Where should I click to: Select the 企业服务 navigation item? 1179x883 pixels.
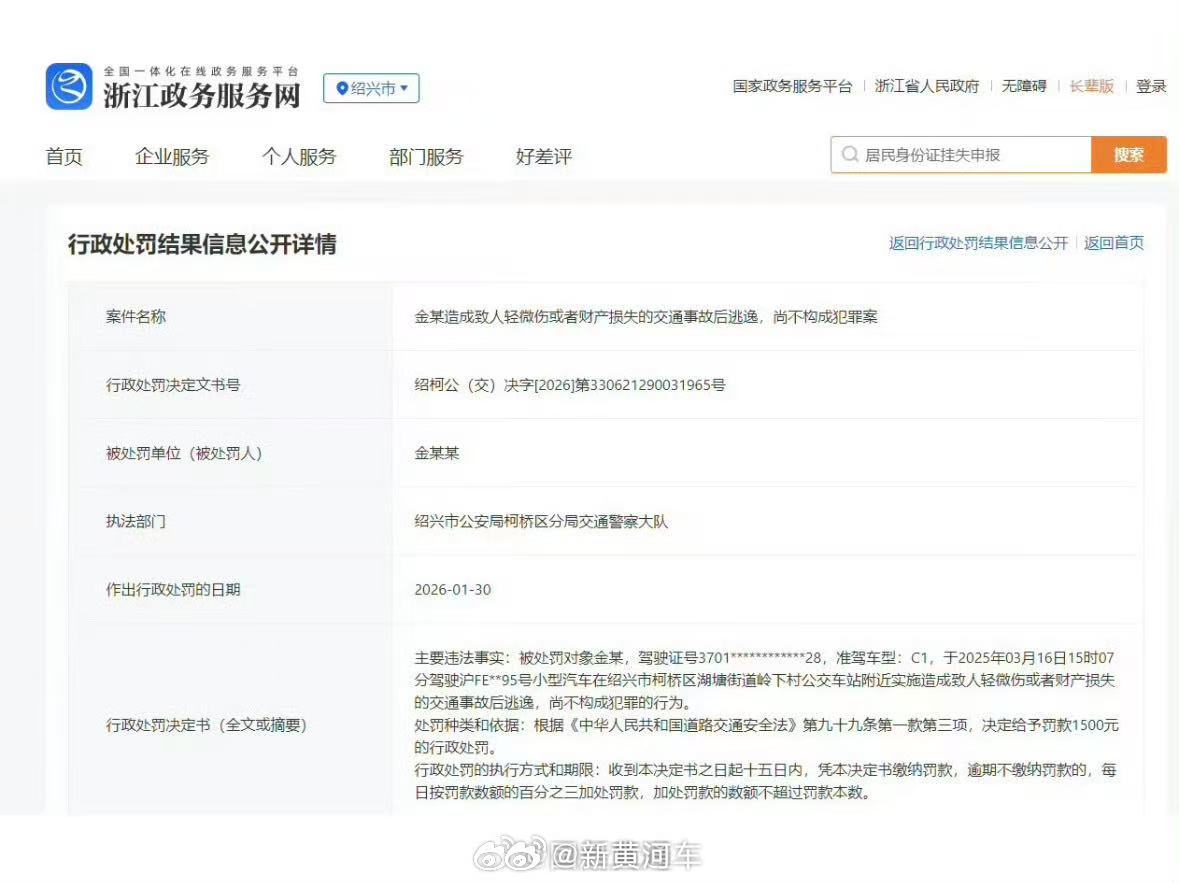[x=172, y=156]
